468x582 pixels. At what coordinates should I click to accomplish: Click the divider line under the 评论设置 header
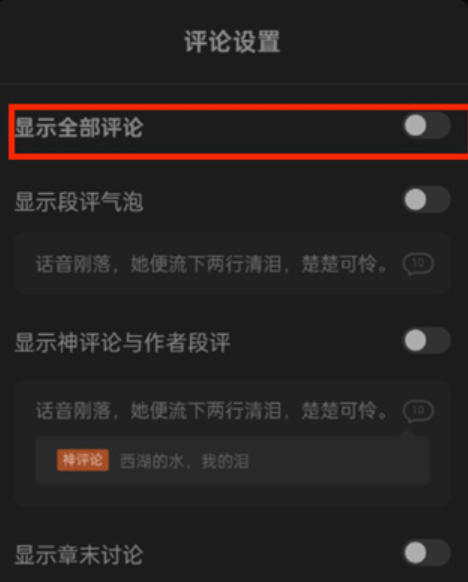click(x=234, y=84)
